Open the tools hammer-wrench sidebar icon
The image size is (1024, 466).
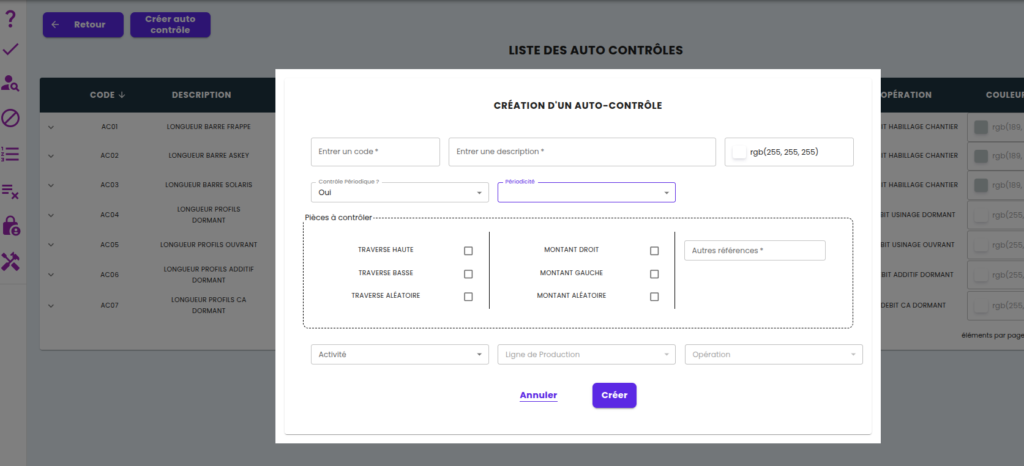pos(11,260)
